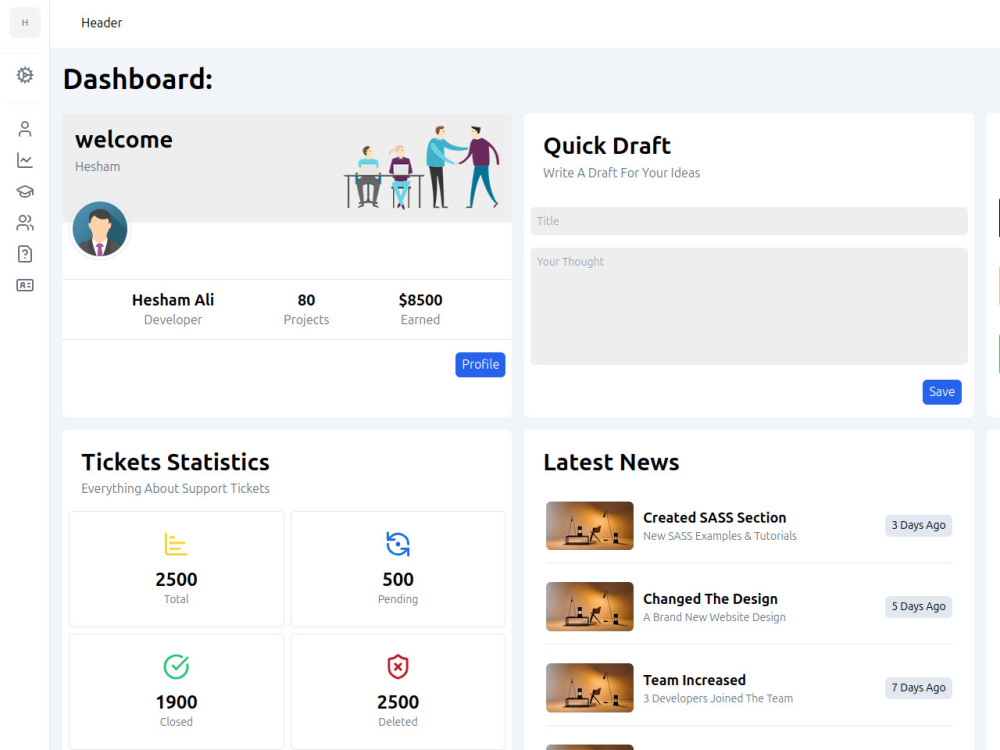Click the Changed The Design news thumbnail
1000x750 pixels.
(x=590, y=607)
